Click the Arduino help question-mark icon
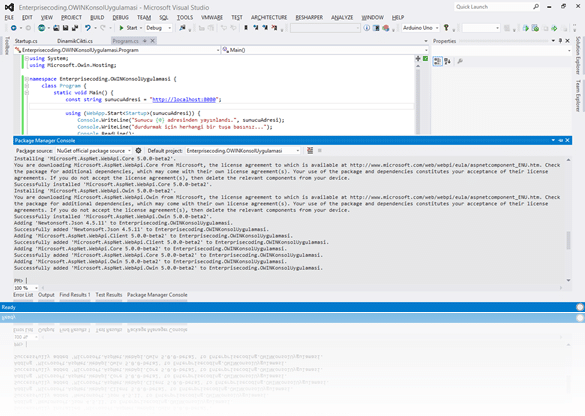The image size is (585, 416). 446,28
